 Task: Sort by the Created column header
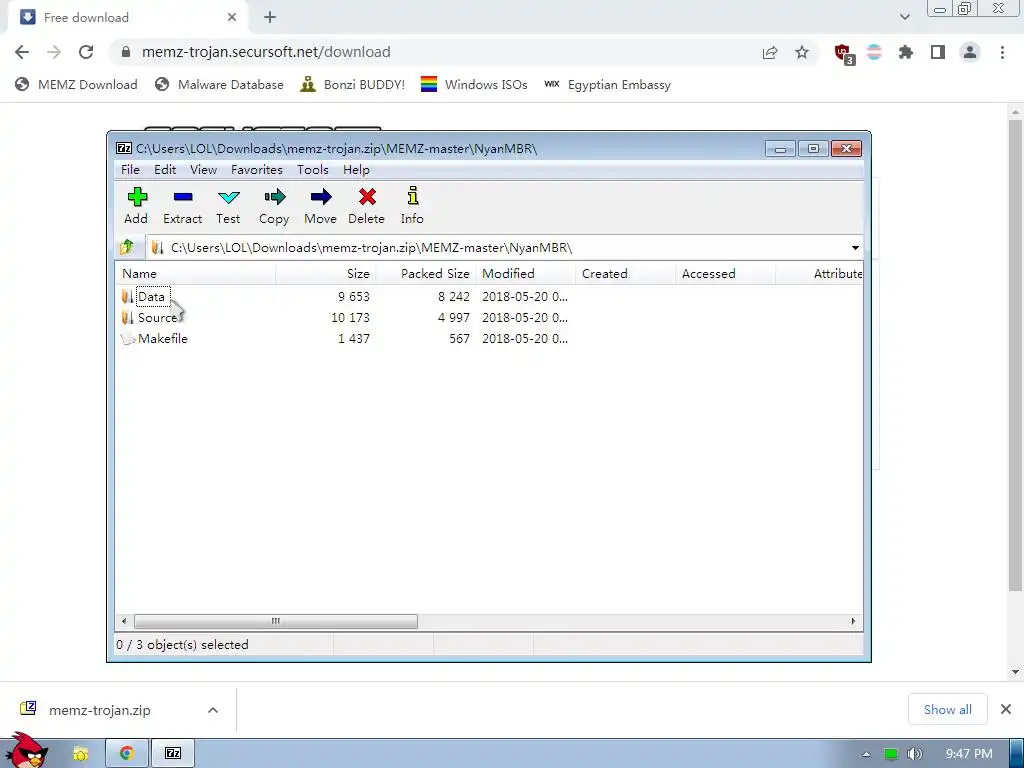(626, 274)
